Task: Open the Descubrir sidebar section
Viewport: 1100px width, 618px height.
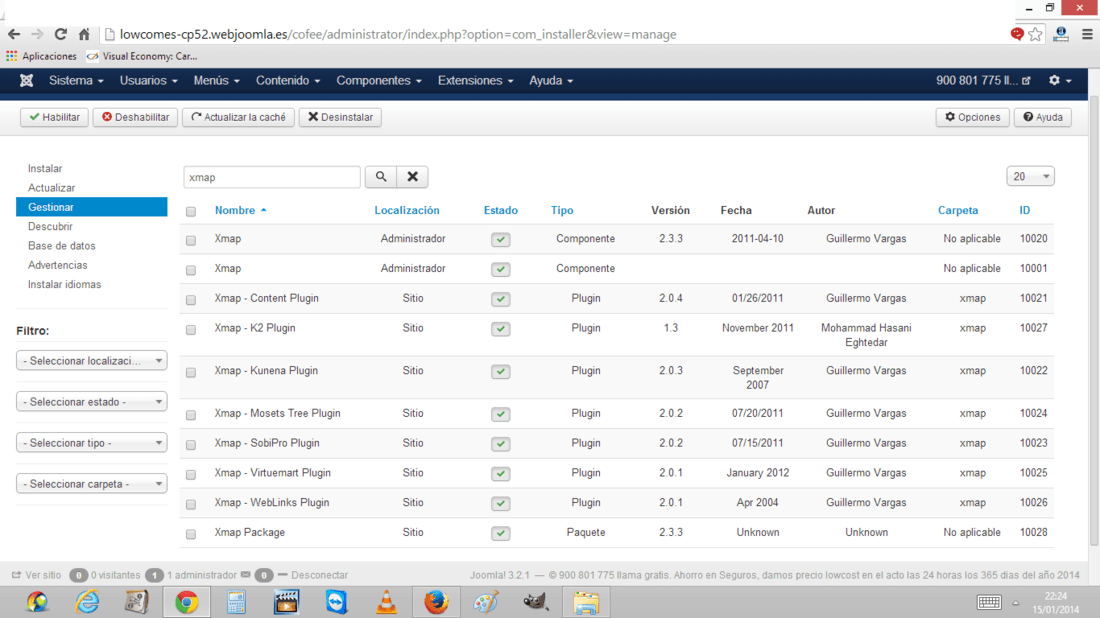Action: (x=50, y=227)
